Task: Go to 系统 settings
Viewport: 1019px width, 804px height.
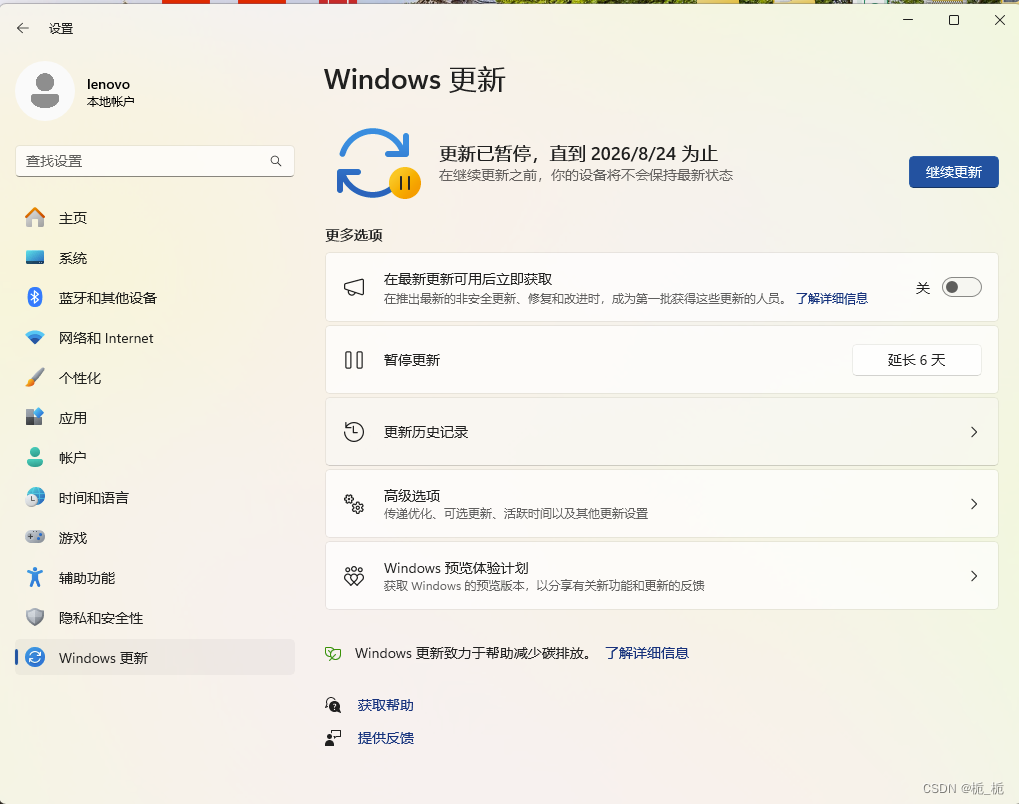Action: click(155, 258)
